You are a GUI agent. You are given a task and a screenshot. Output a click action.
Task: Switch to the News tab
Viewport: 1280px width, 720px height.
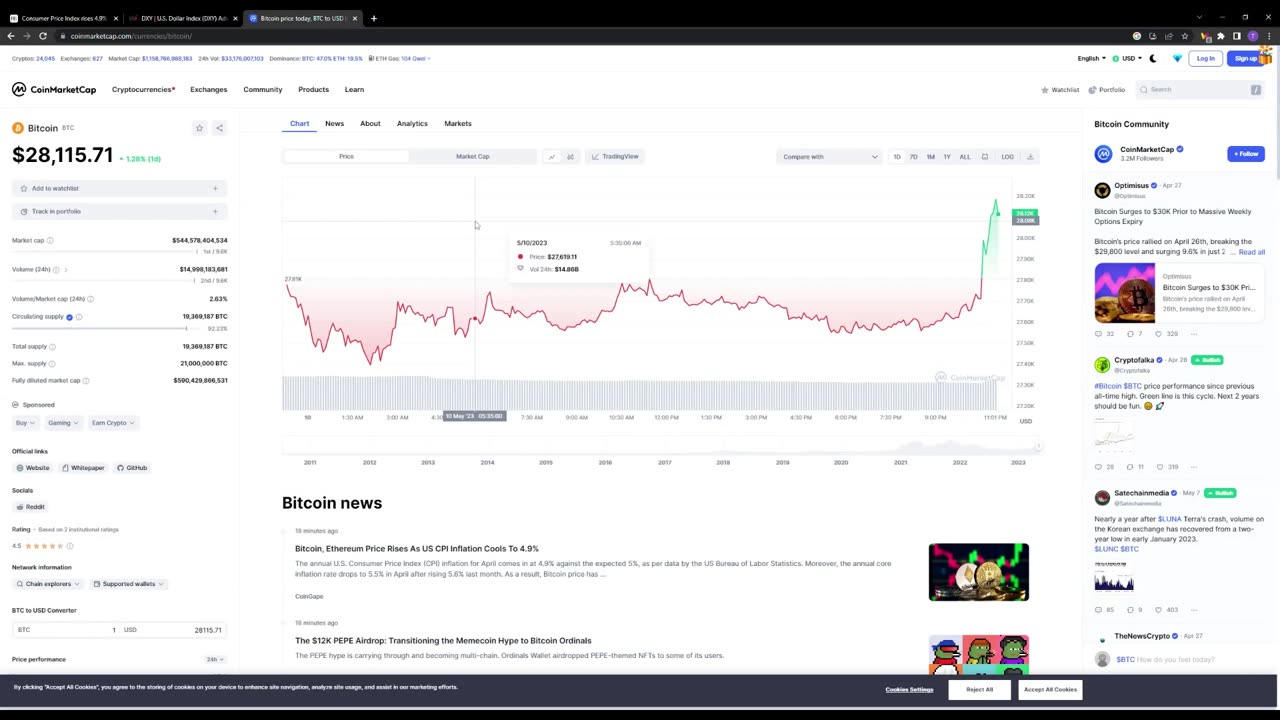click(x=334, y=124)
